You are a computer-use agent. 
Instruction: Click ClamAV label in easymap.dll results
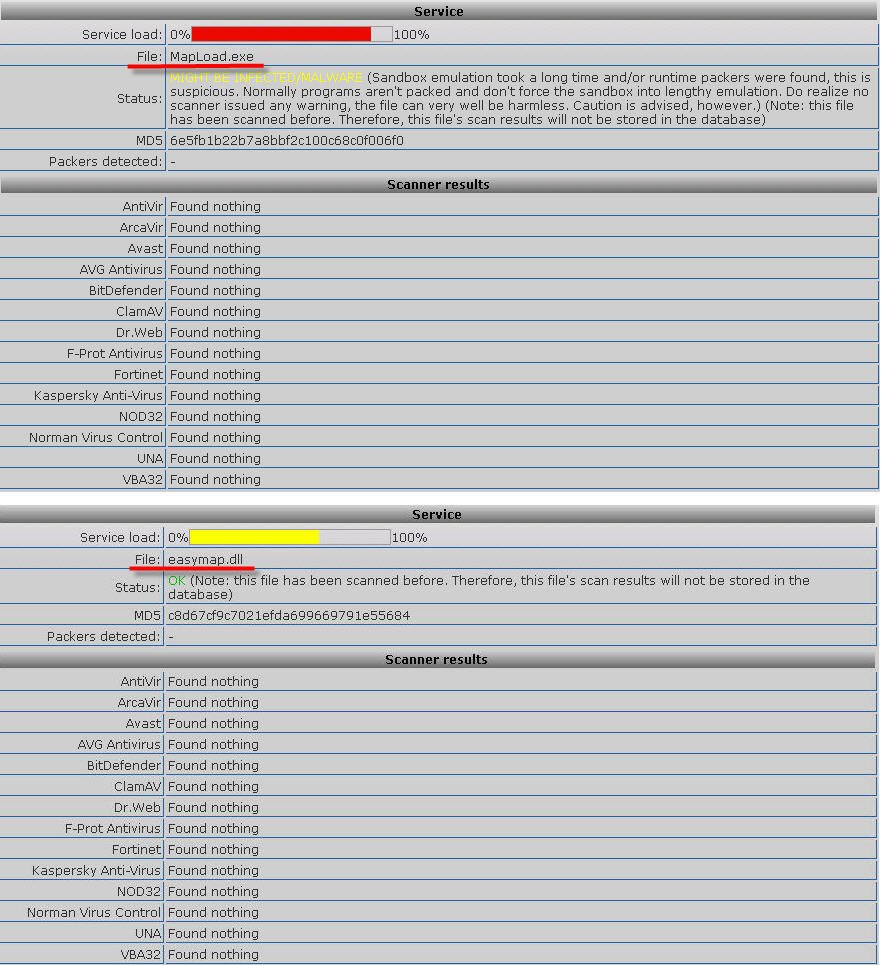click(x=137, y=786)
